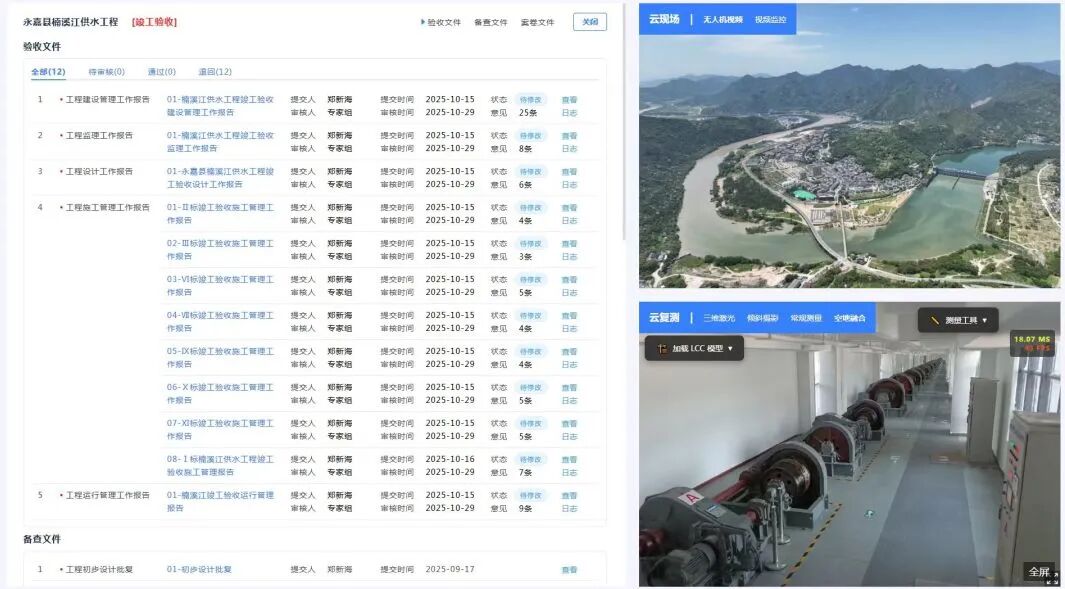Expand the 加载 LCC 模型 dropdown
The width and height of the screenshot is (1065, 589).
(x=730, y=349)
